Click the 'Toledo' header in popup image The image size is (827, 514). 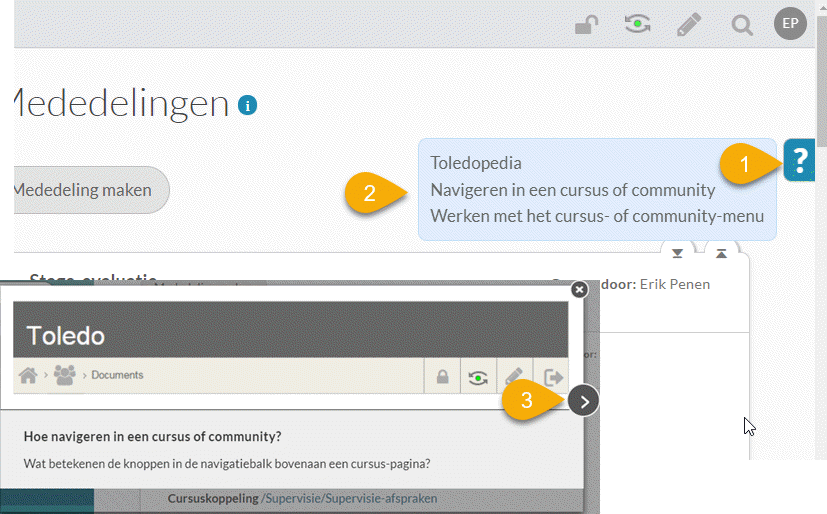(x=66, y=336)
